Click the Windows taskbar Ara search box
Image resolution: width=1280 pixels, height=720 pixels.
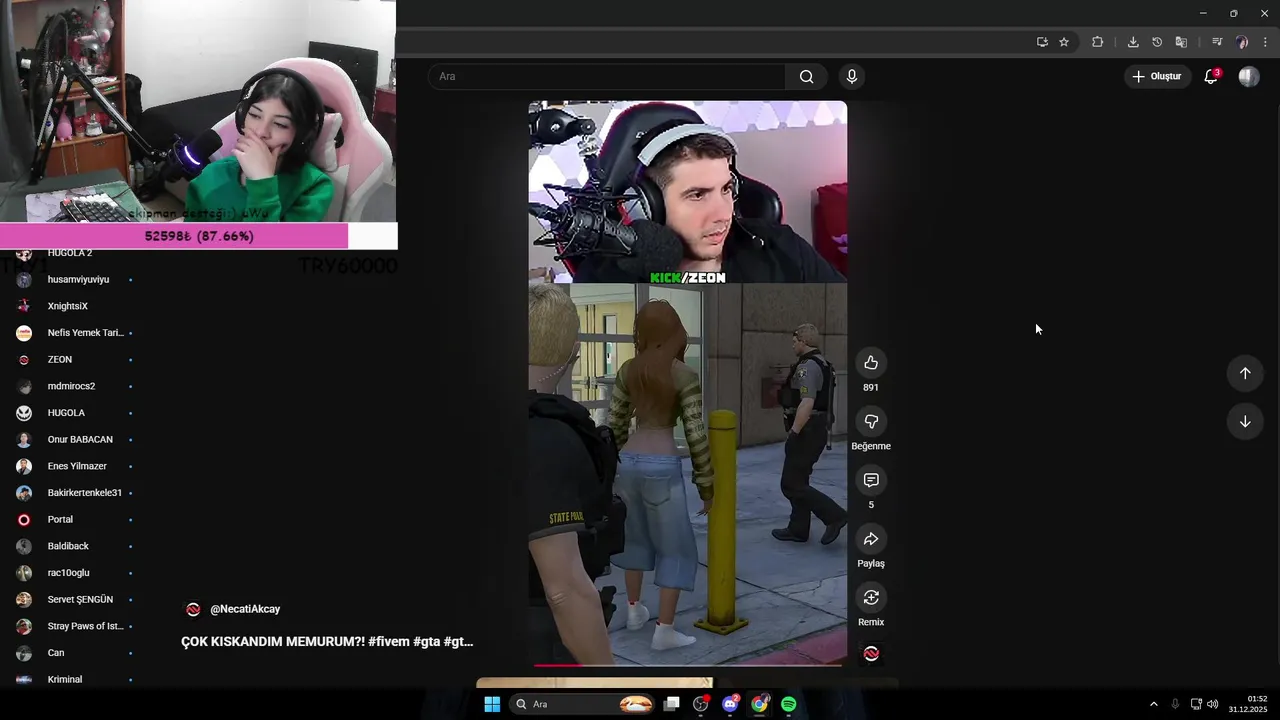tap(583, 704)
